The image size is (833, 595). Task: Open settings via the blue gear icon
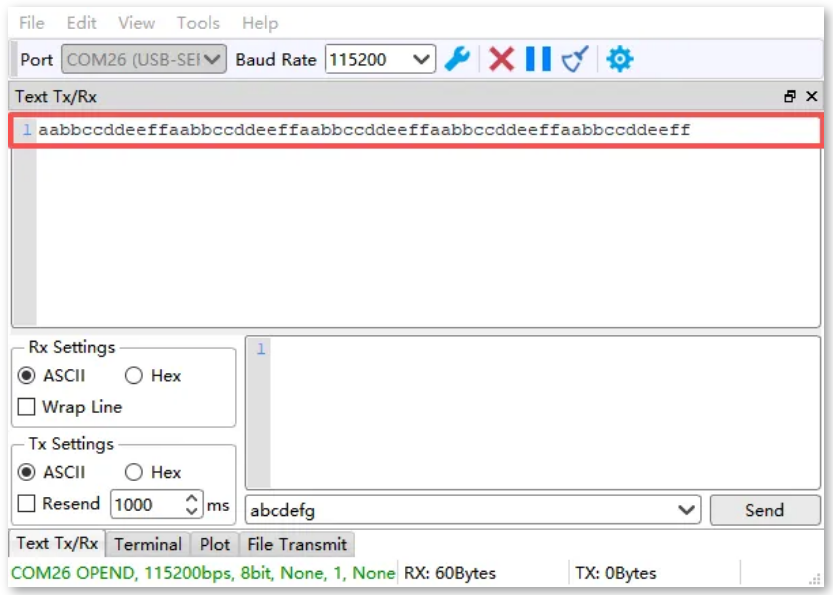pos(620,59)
